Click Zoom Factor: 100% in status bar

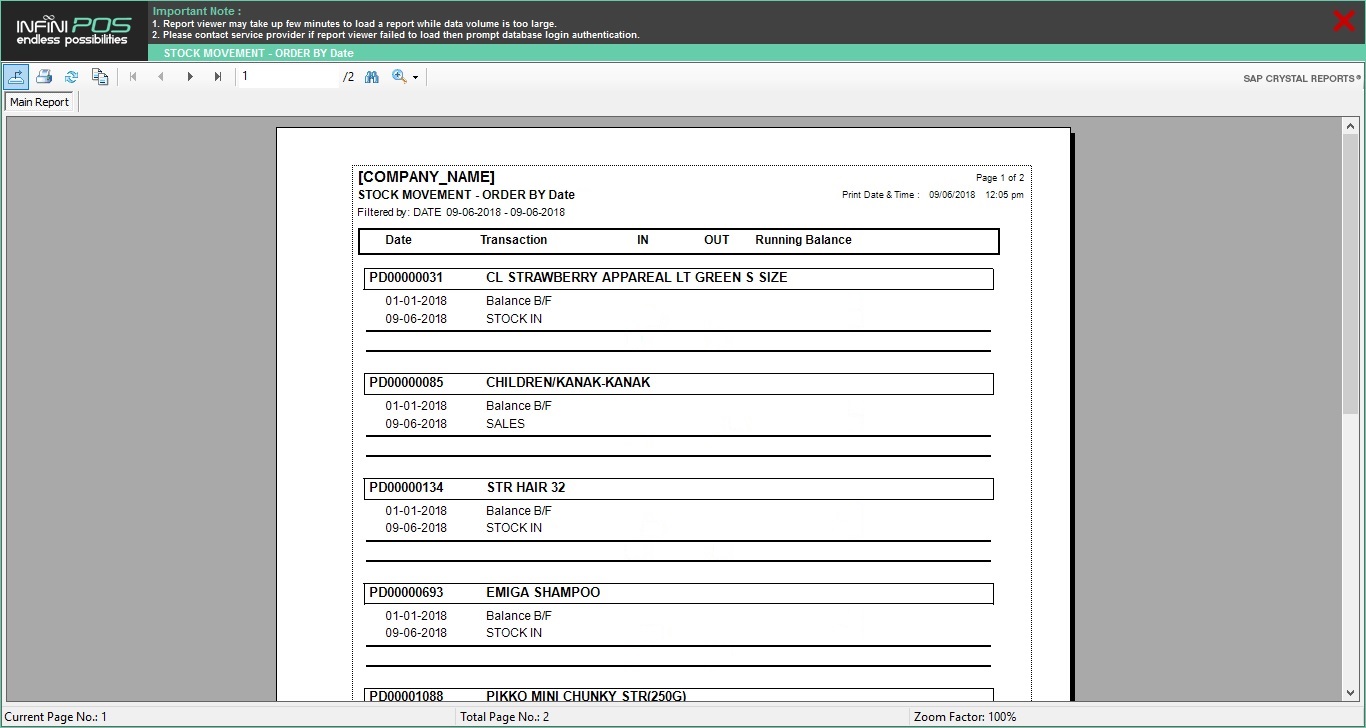[965, 717]
